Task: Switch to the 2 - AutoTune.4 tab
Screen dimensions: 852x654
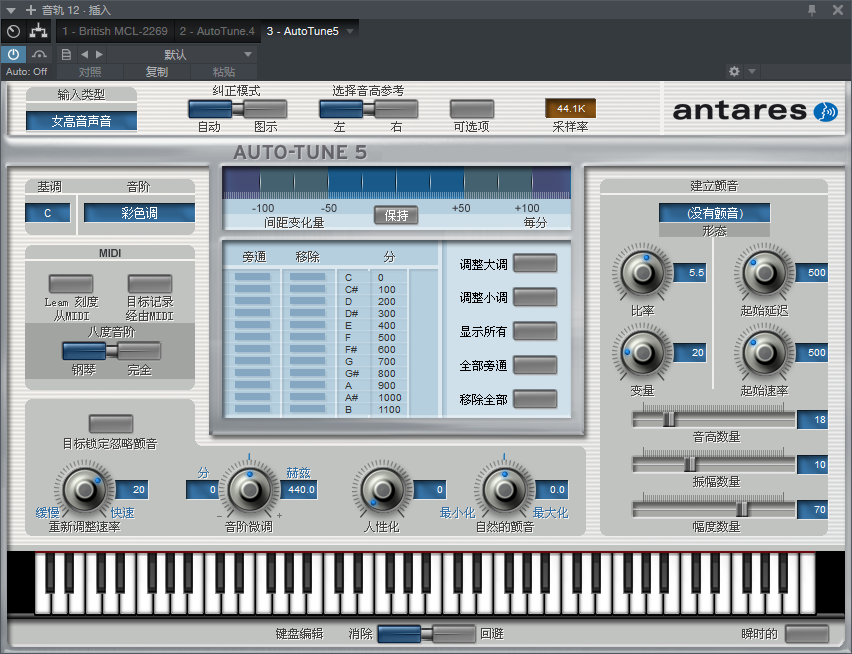Action: point(217,31)
